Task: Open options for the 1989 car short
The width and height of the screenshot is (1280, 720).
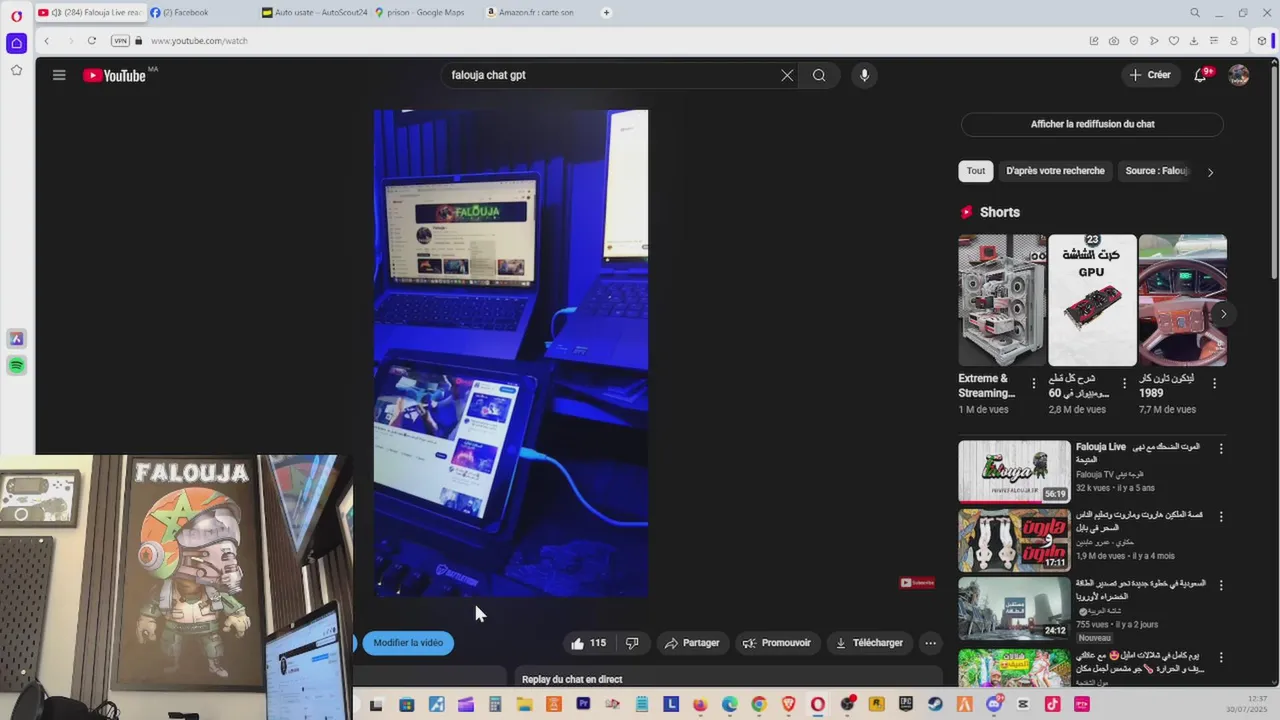Action: point(1214,383)
